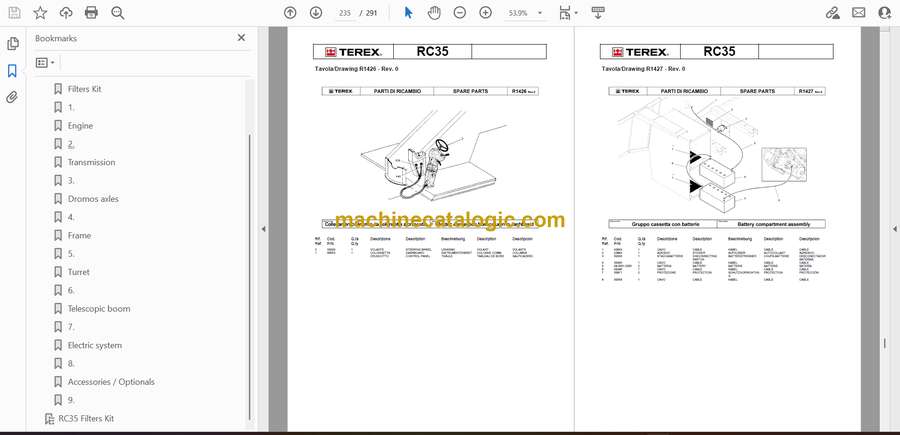Click the Gruppo cassetta con batterie caption
The height and width of the screenshot is (435, 900).
pyautogui.click(x=665, y=224)
